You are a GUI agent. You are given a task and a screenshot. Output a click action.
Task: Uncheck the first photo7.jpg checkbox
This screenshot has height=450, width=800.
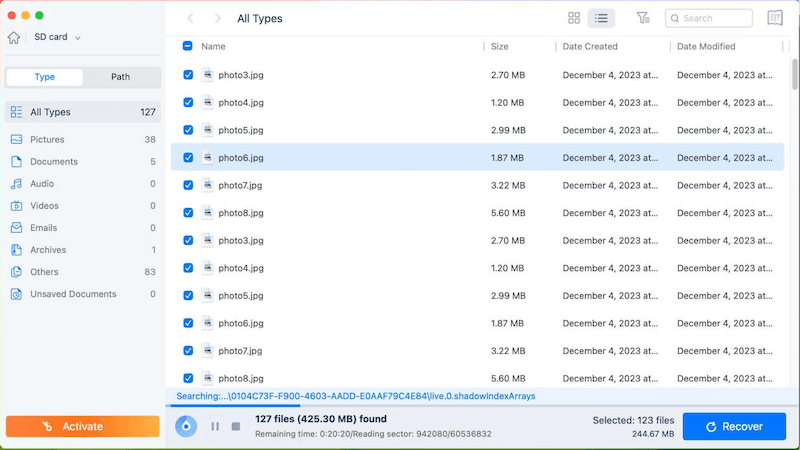[188, 185]
